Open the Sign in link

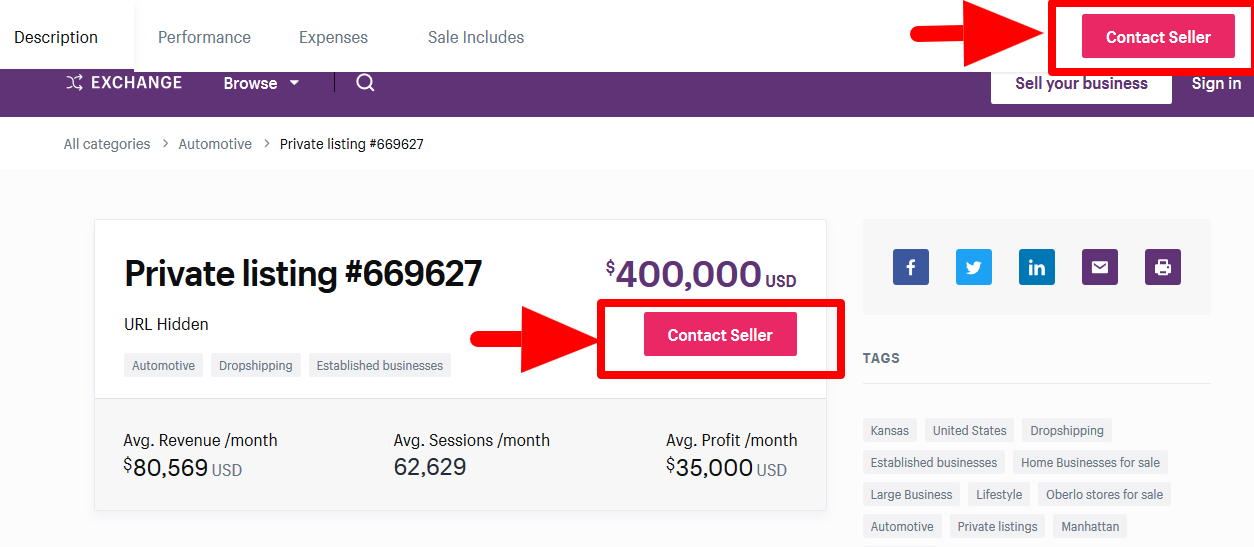(1216, 84)
